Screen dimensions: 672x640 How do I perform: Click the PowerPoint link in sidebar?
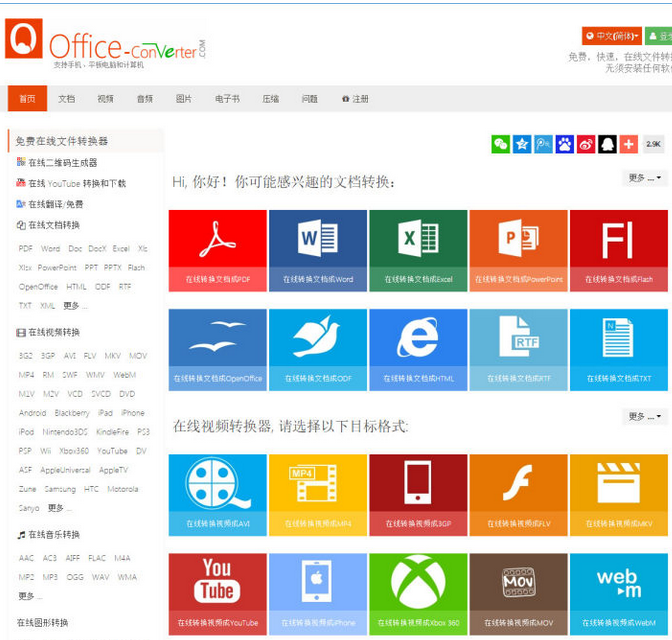(x=57, y=267)
